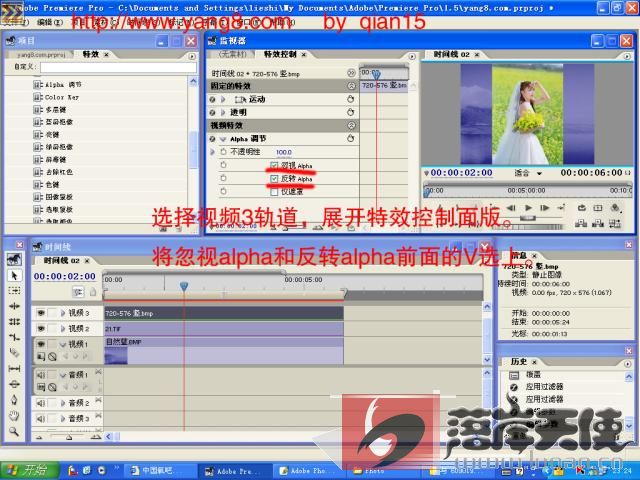Image resolution: width=640 pixels, height=480 pixels.
Task: Select the Hand tool
Action: [14, 416]
